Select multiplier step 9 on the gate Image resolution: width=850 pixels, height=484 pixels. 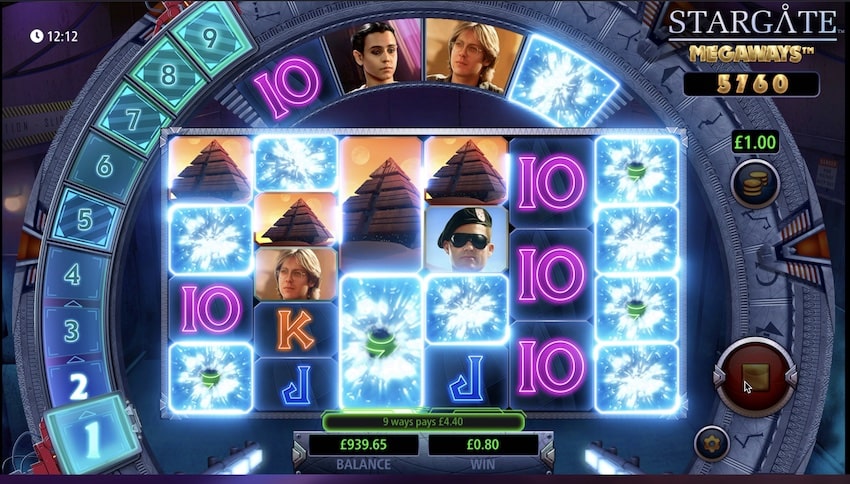pos(210,37)
